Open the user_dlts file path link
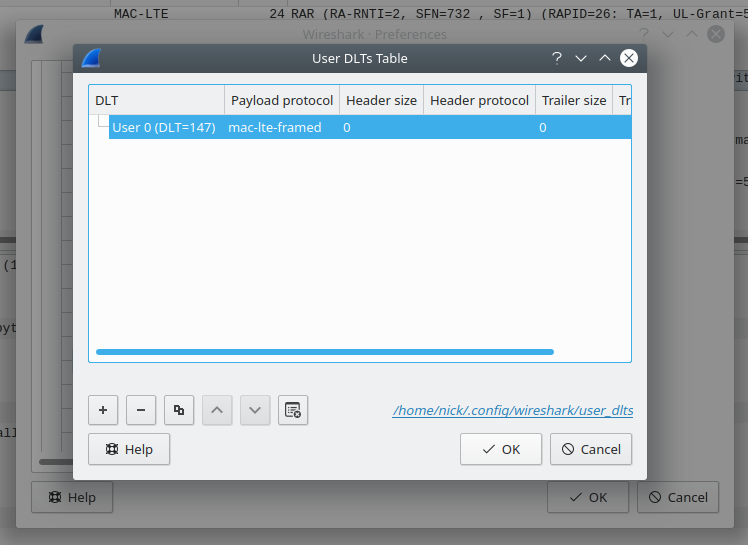Screen dimensions: 748x545 [513, 410]
